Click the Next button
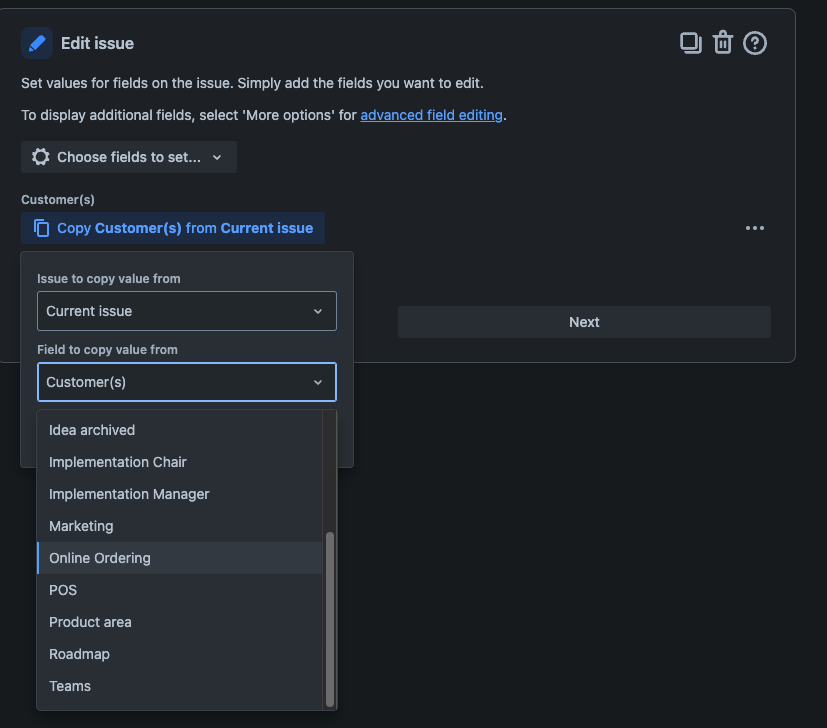Image resolution: width=827 pixels, height=728 pixels. [584, 322]
